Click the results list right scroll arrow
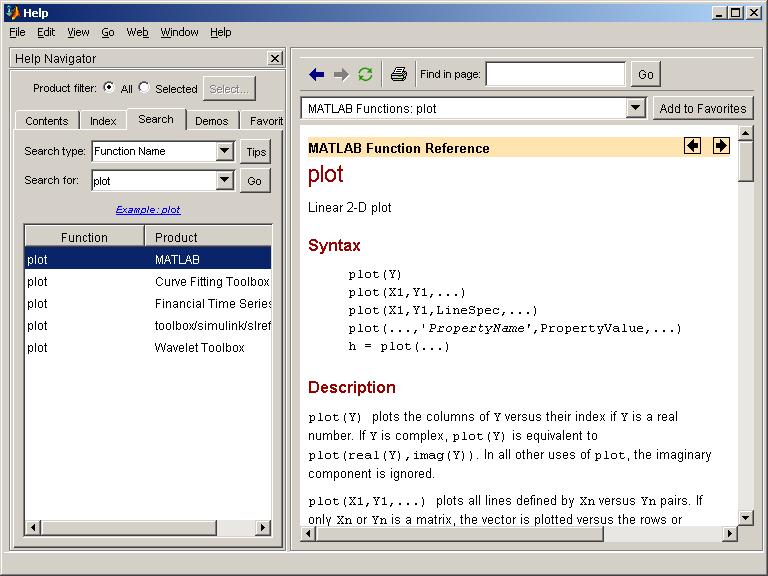This screenshot has height=576, width=768. [263, 528]
